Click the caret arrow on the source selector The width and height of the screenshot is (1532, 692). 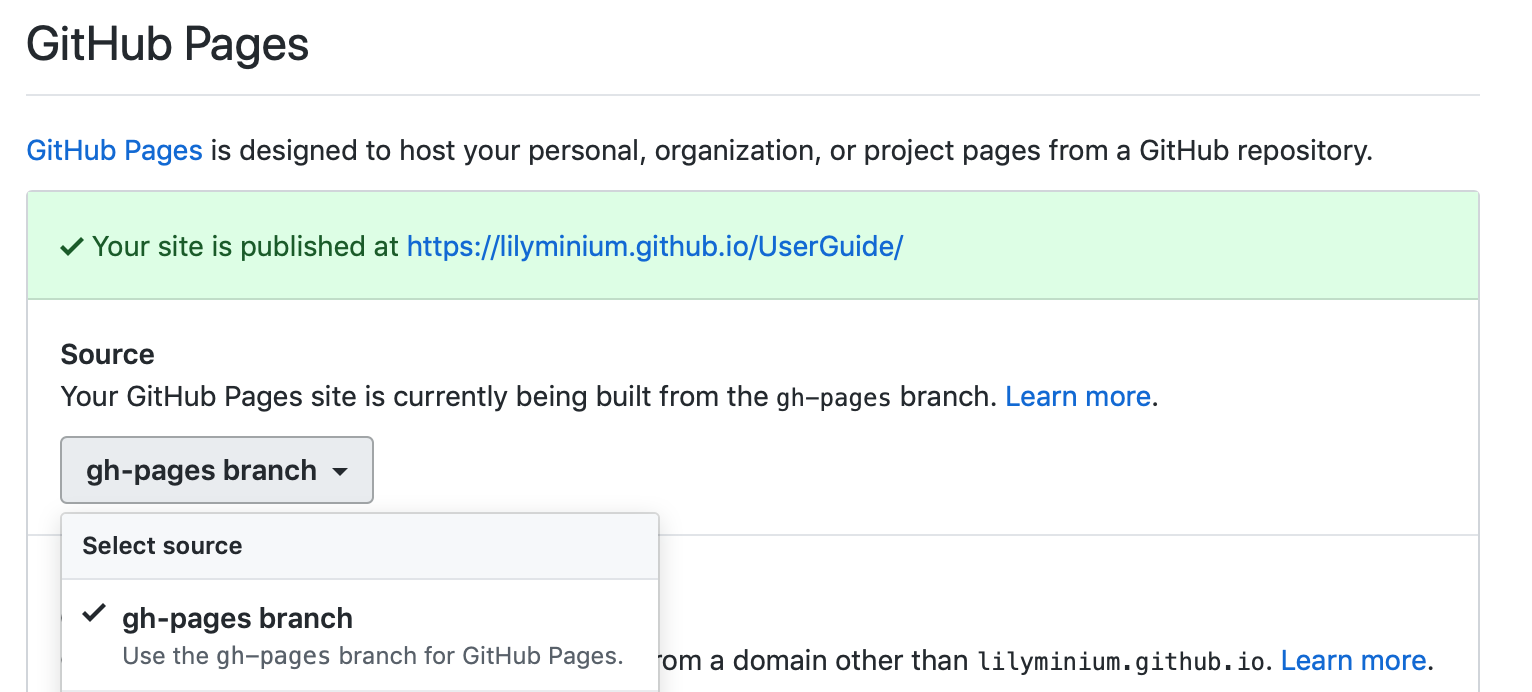click(x=341, y=470)
